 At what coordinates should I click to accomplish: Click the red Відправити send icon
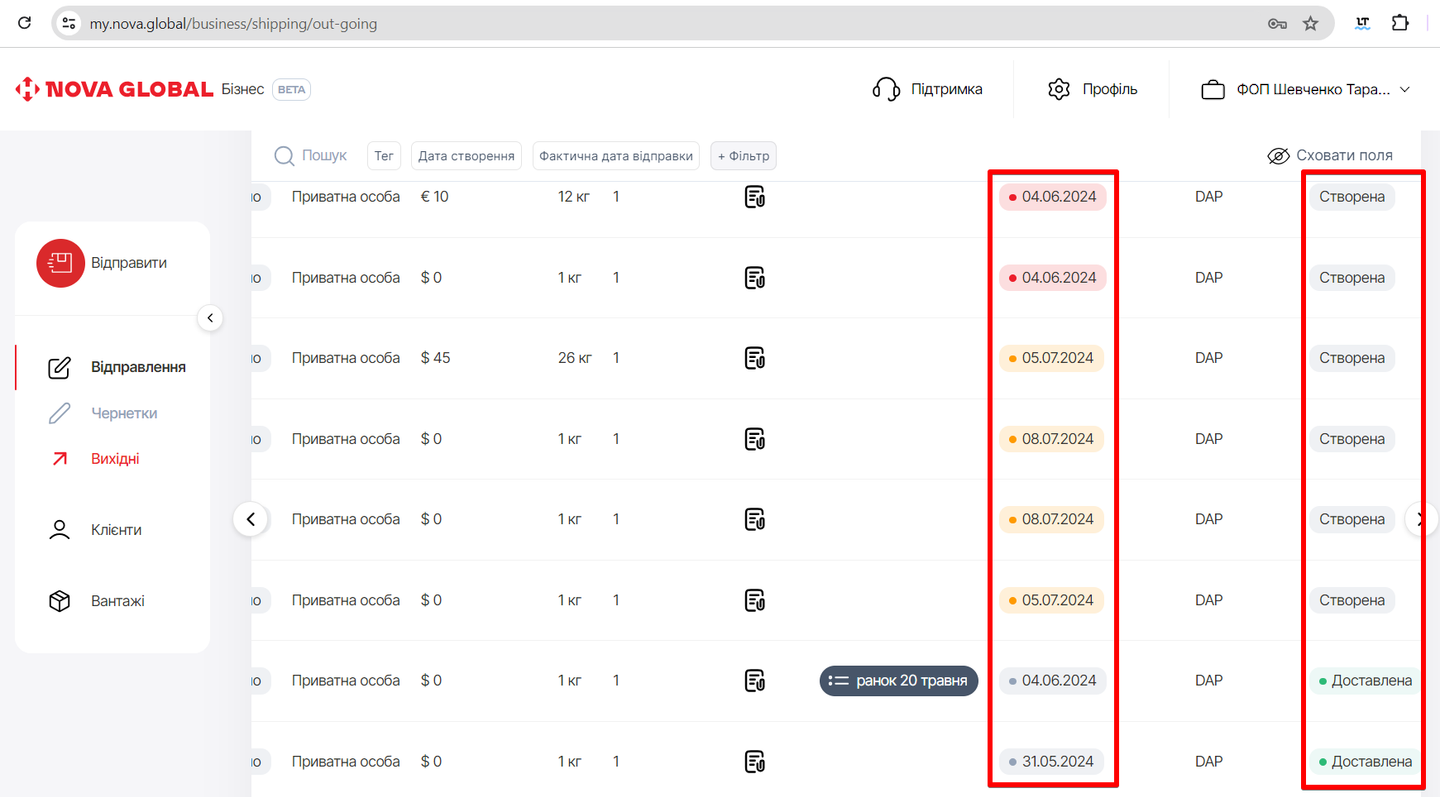[60, 263]
